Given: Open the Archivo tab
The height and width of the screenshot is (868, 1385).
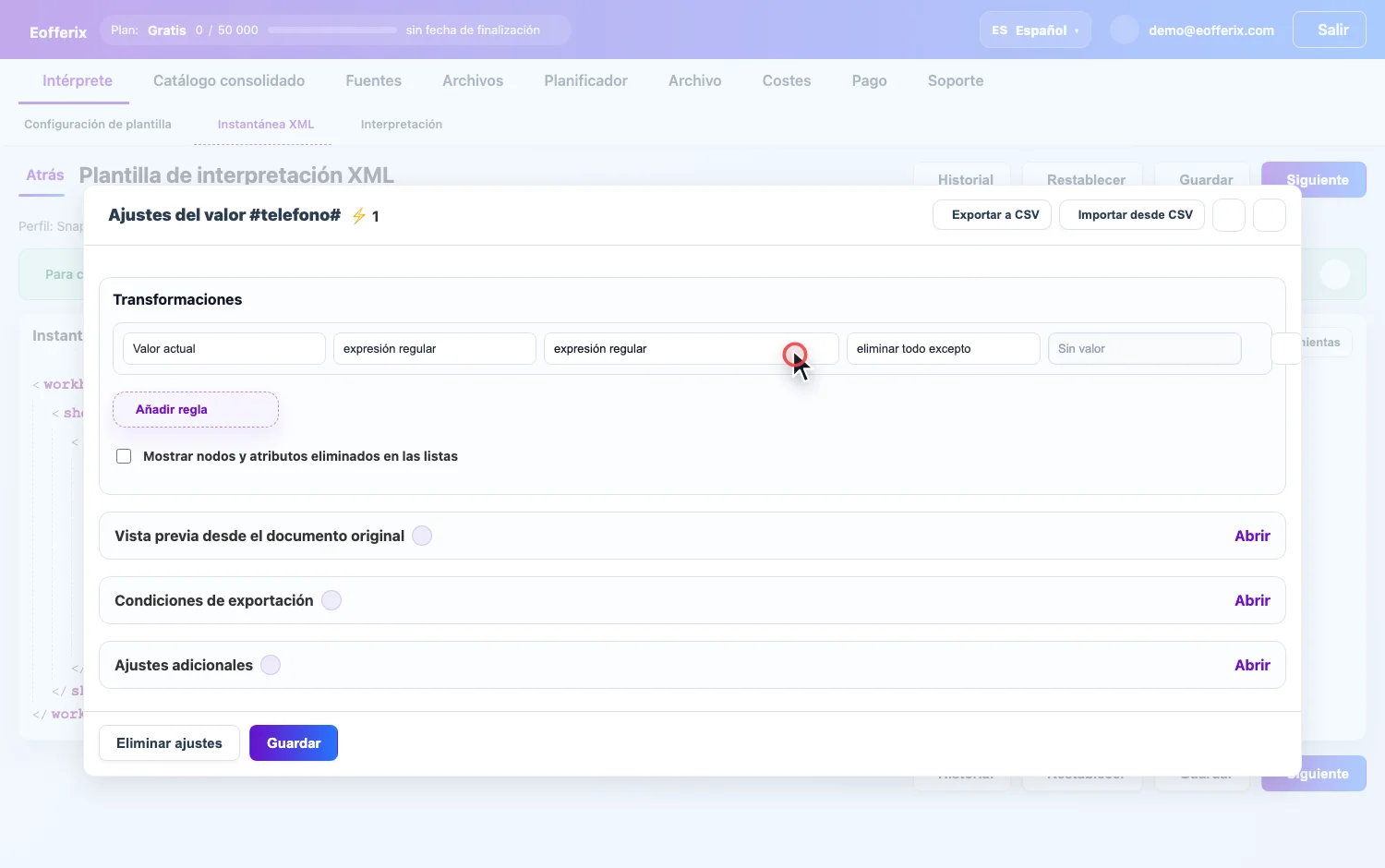Looking at the screenshot, I should coord(695,81).
